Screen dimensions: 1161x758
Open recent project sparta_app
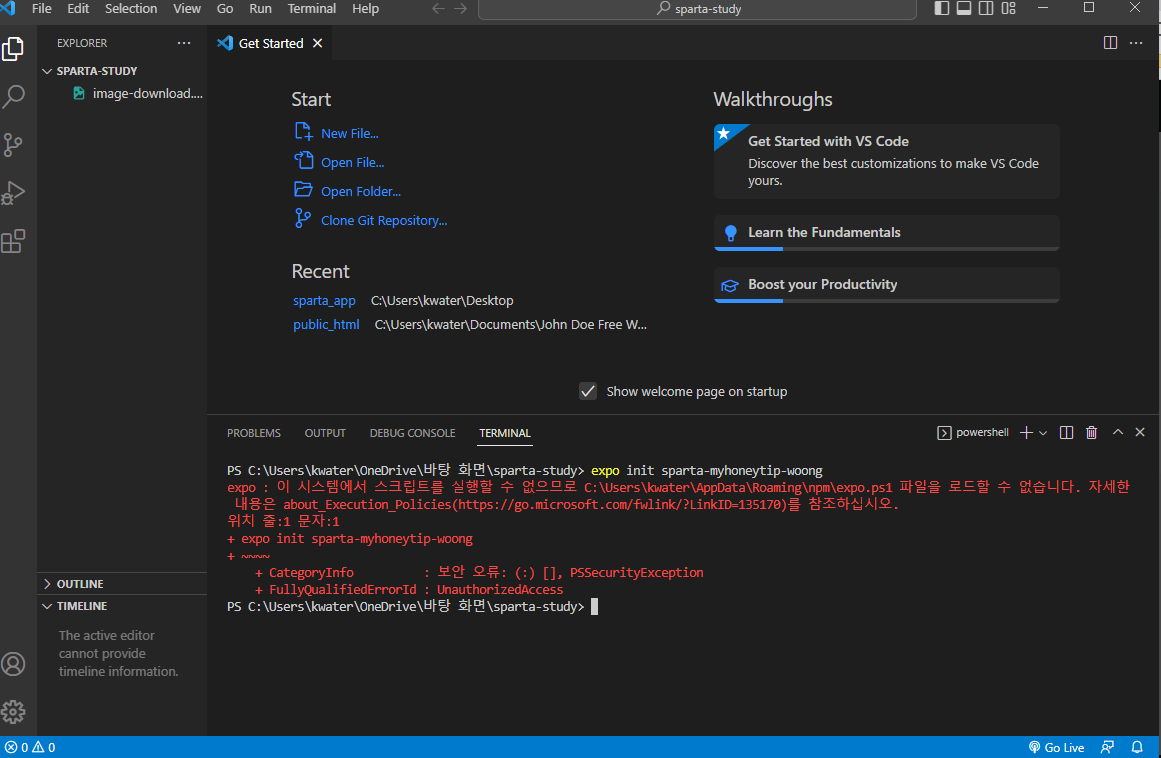coord(324,301)
